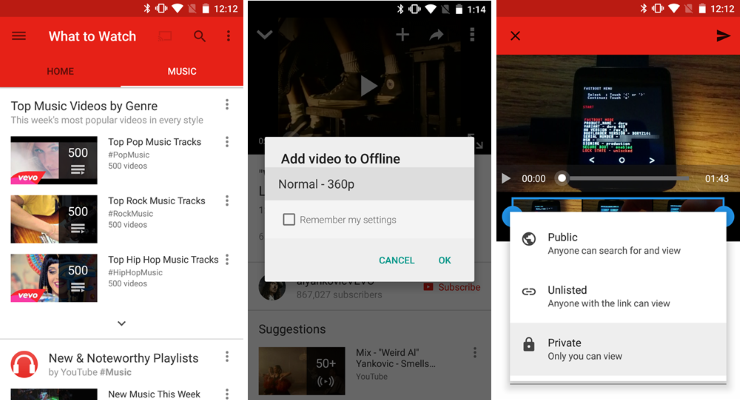
Task: Open options for the Weird Al mix
Action: 475,352
